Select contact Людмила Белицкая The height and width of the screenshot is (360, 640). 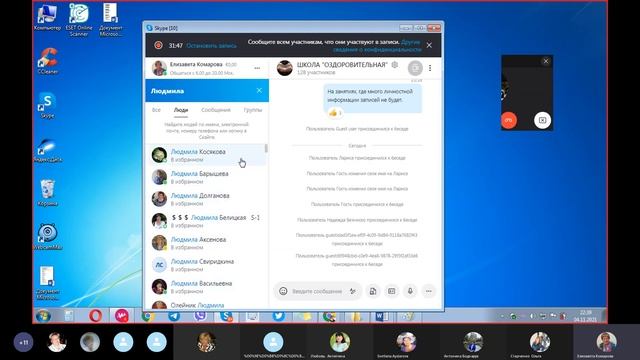206,221
